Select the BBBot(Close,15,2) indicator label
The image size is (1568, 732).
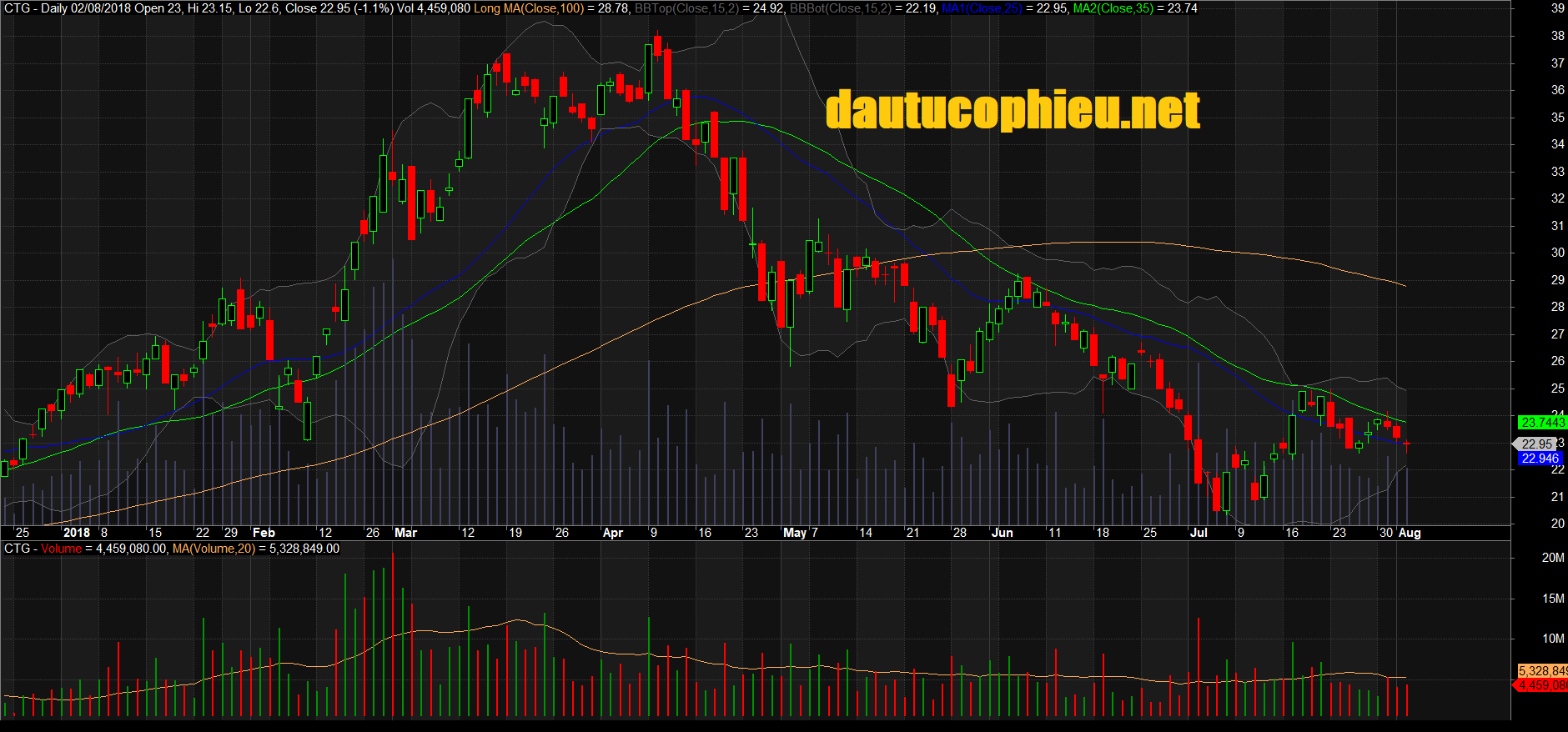coord(840,8)
